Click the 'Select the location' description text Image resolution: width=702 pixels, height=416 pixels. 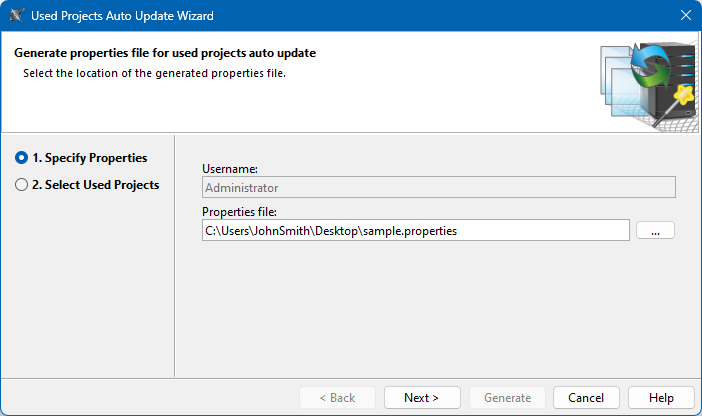tap(155, 73)
